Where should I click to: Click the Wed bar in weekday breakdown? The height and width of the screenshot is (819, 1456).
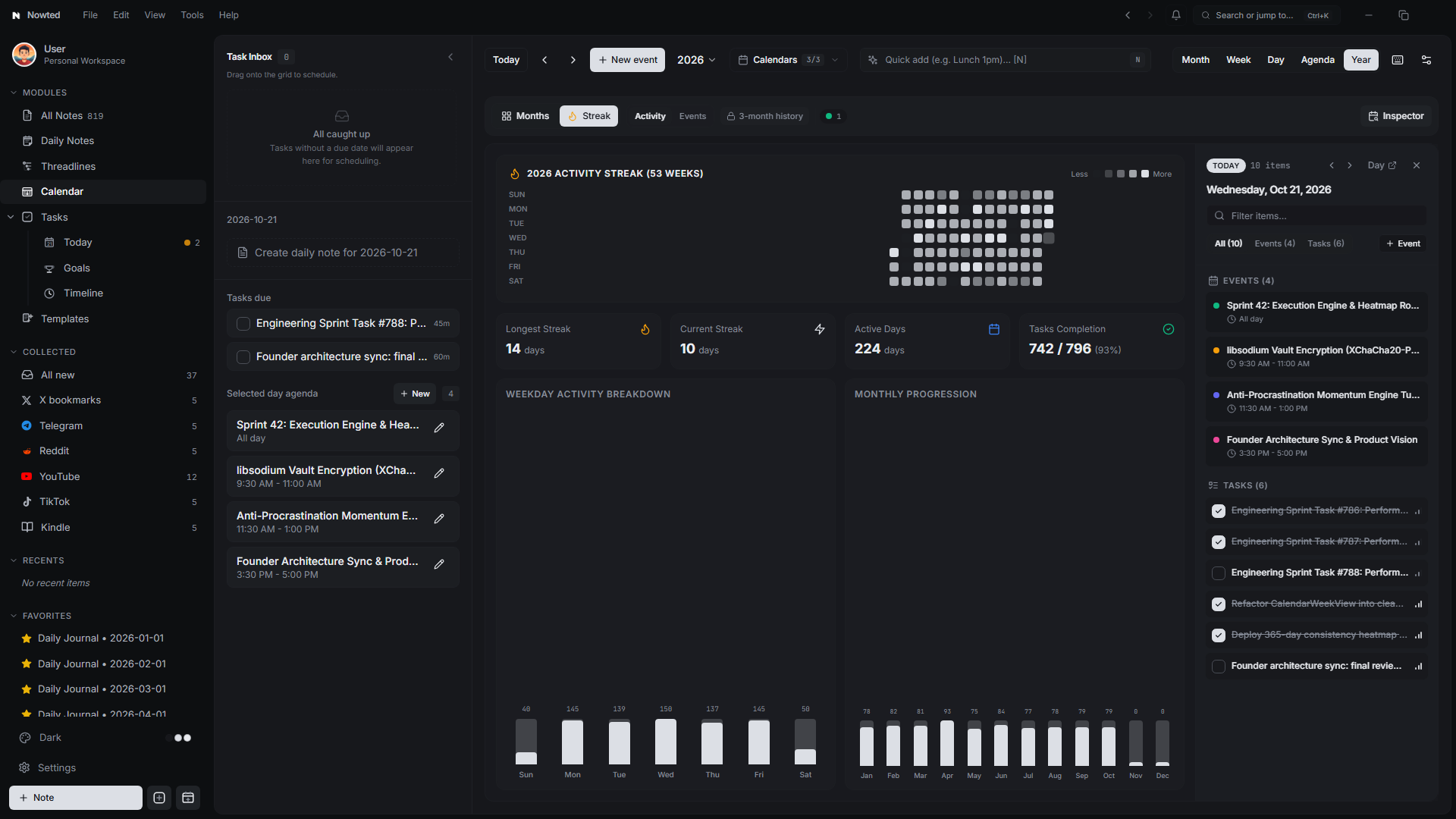coord(666,742)
